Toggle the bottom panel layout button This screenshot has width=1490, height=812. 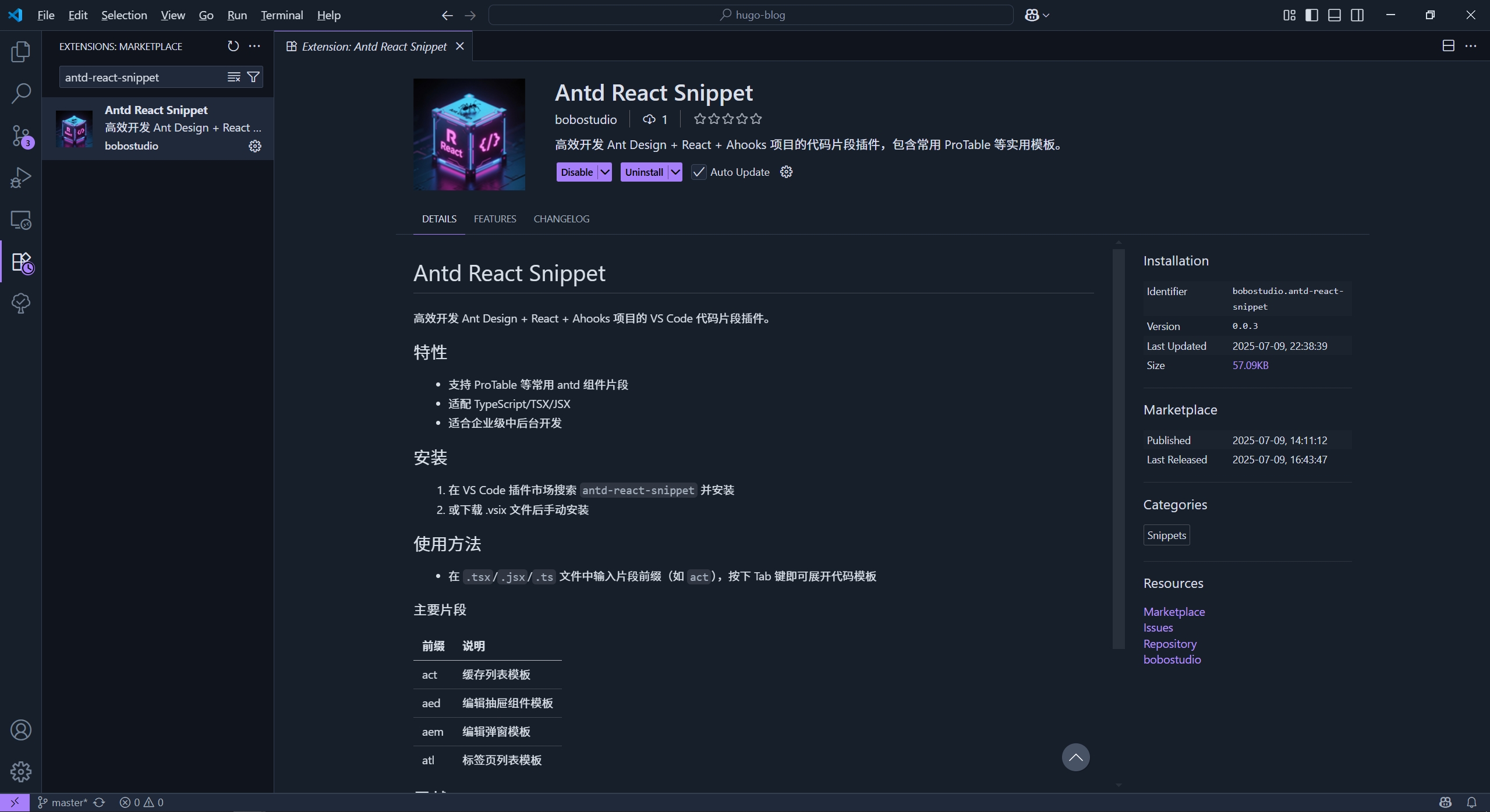pos(1334,15)
